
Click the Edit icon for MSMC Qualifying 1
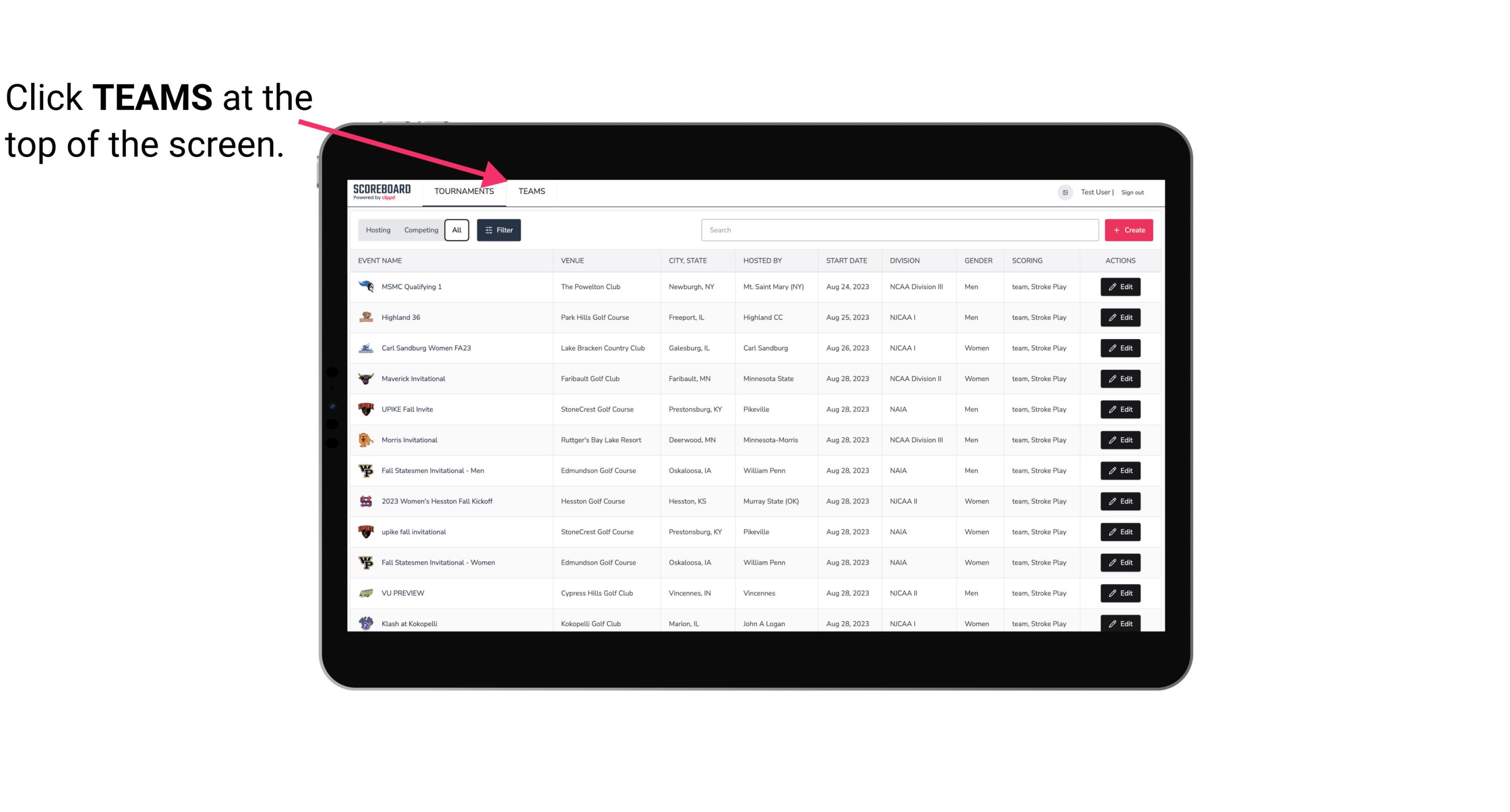coord(1120,287)
